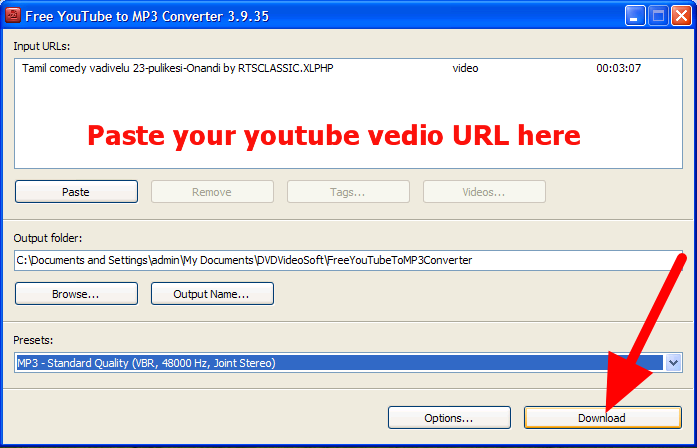The height and width of the screenshot is (448, 697).
Task: Start conversion with the Download button
Action: pos(603,418)
